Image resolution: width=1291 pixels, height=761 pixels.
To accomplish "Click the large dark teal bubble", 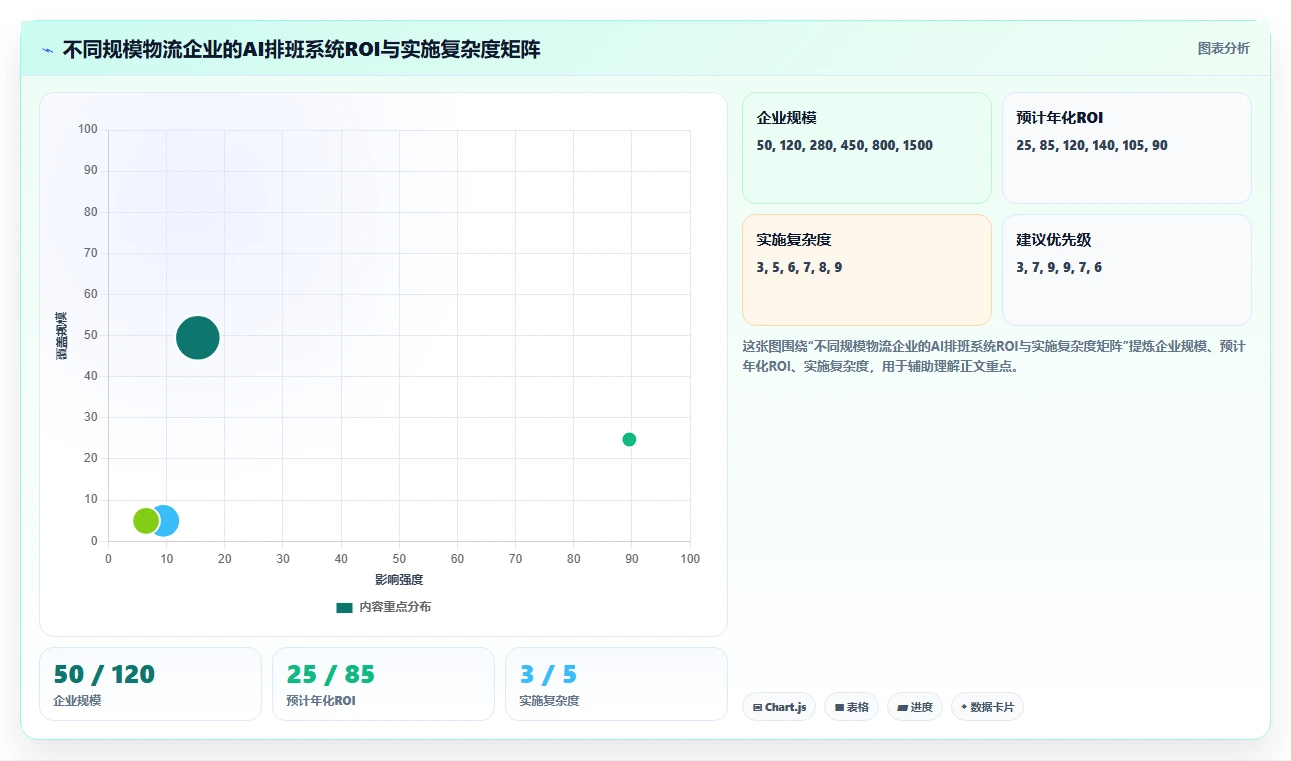I will point(198,338).
